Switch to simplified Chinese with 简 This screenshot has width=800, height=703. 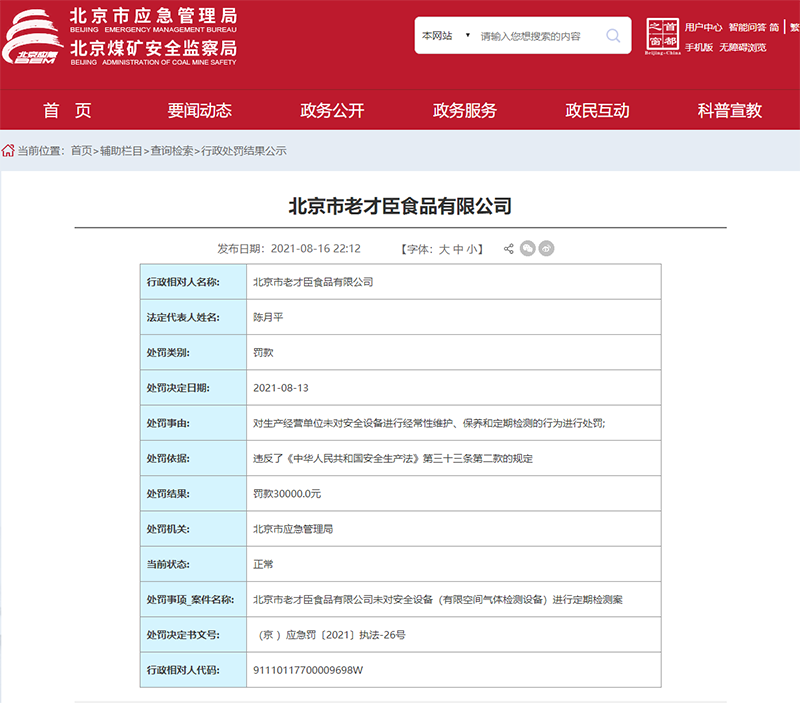tap(774, 27)
